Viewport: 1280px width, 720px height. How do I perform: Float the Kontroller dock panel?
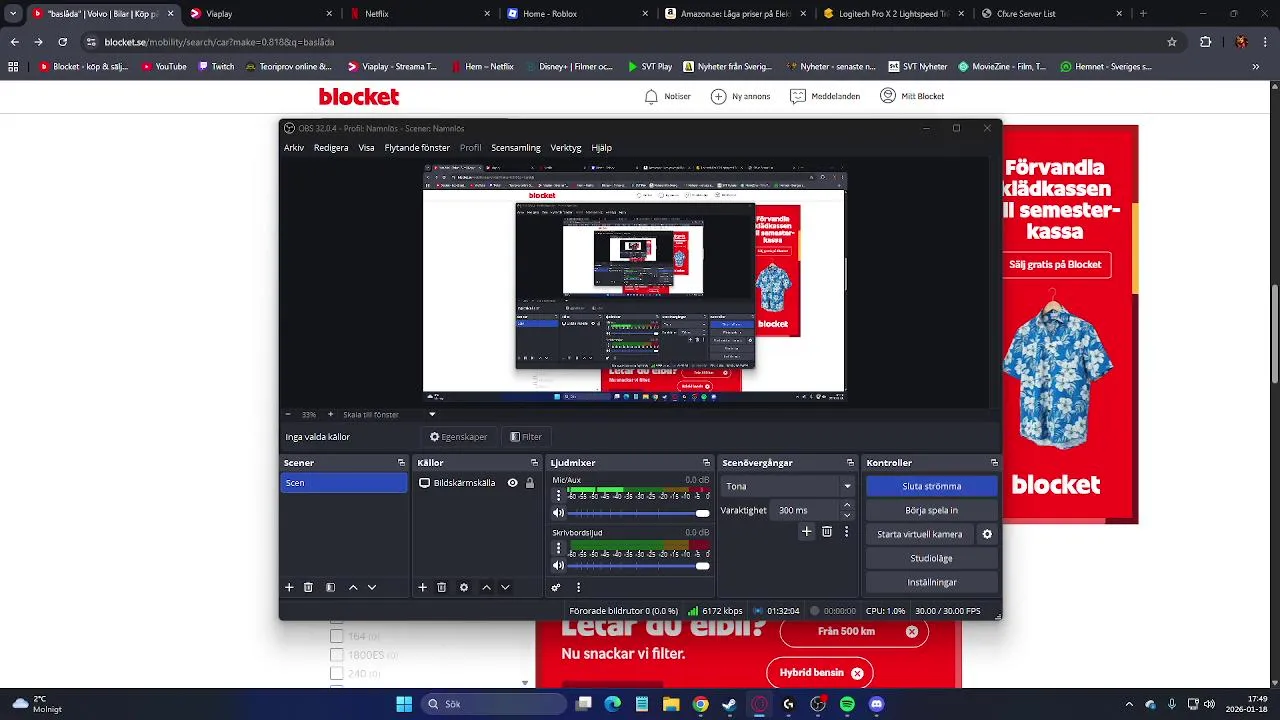tap(994, 463)
